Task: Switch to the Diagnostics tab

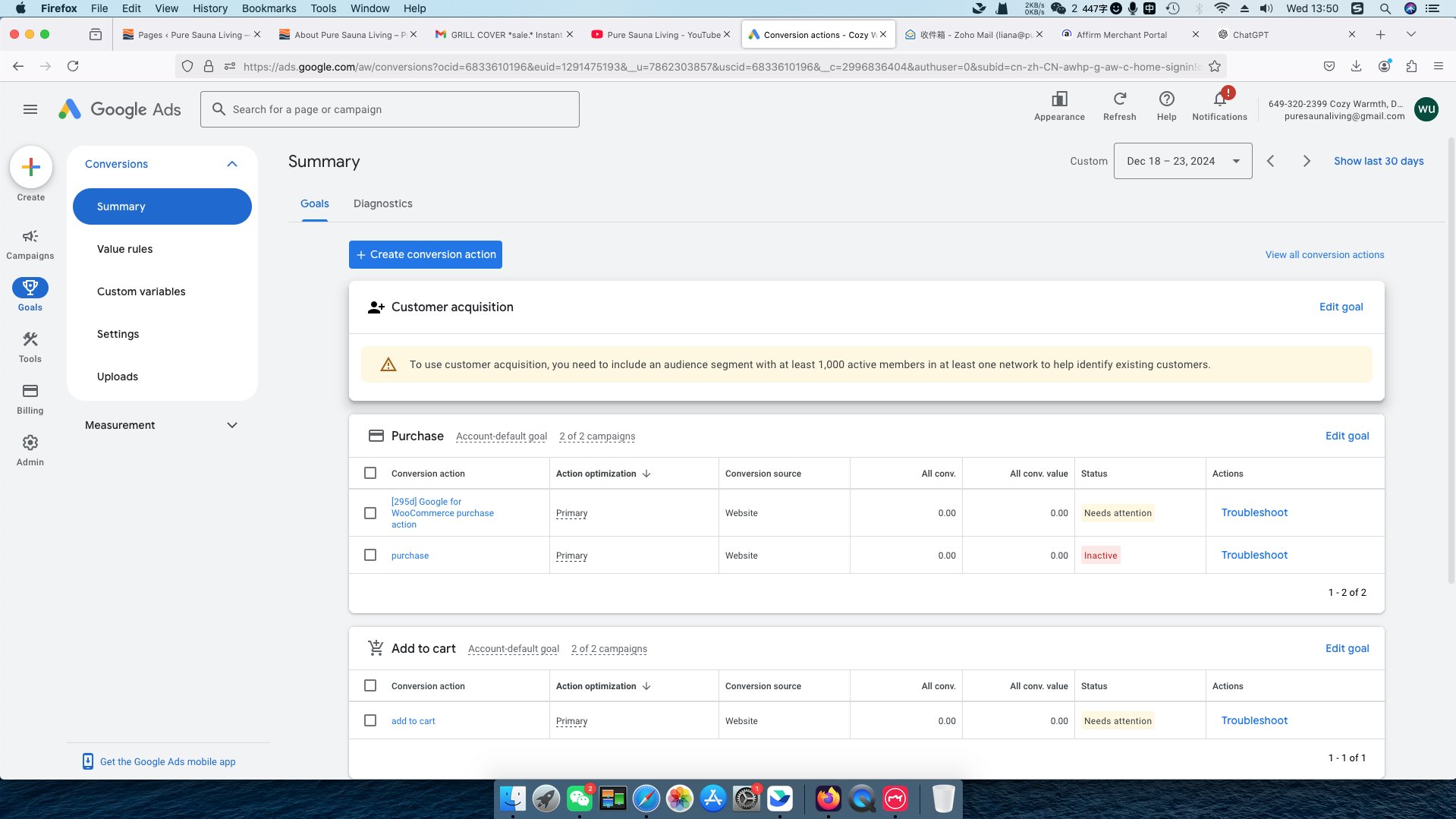Action: [382, 203]
